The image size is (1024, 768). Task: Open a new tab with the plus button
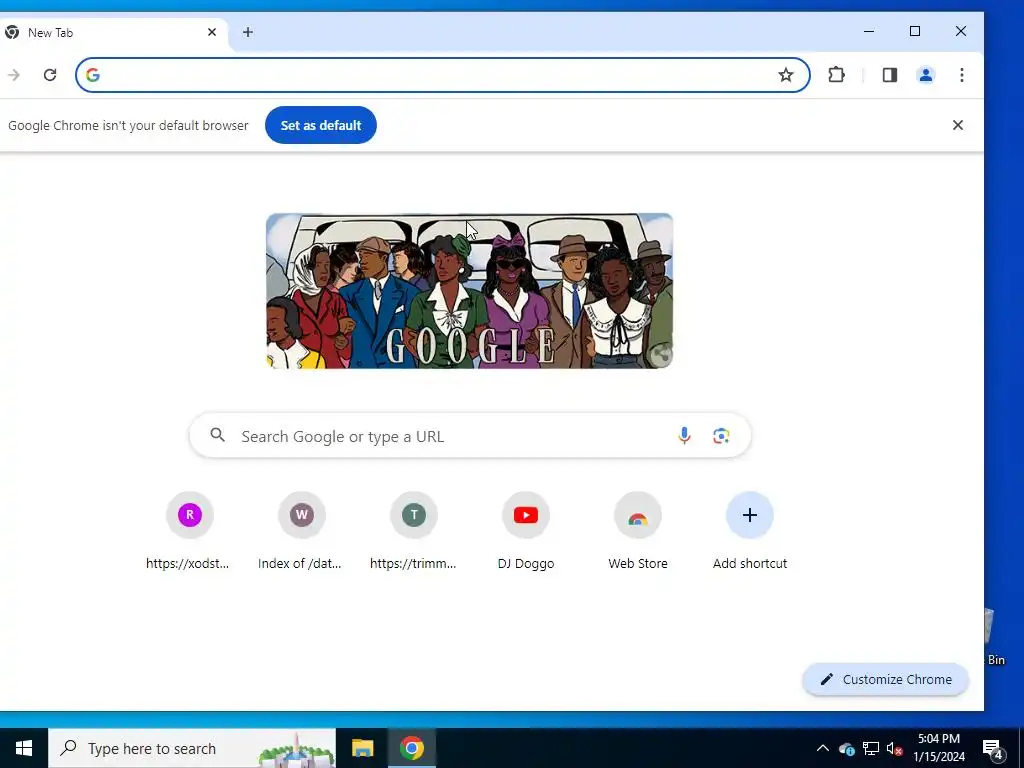pyautogui.click(x=248, y=32)
